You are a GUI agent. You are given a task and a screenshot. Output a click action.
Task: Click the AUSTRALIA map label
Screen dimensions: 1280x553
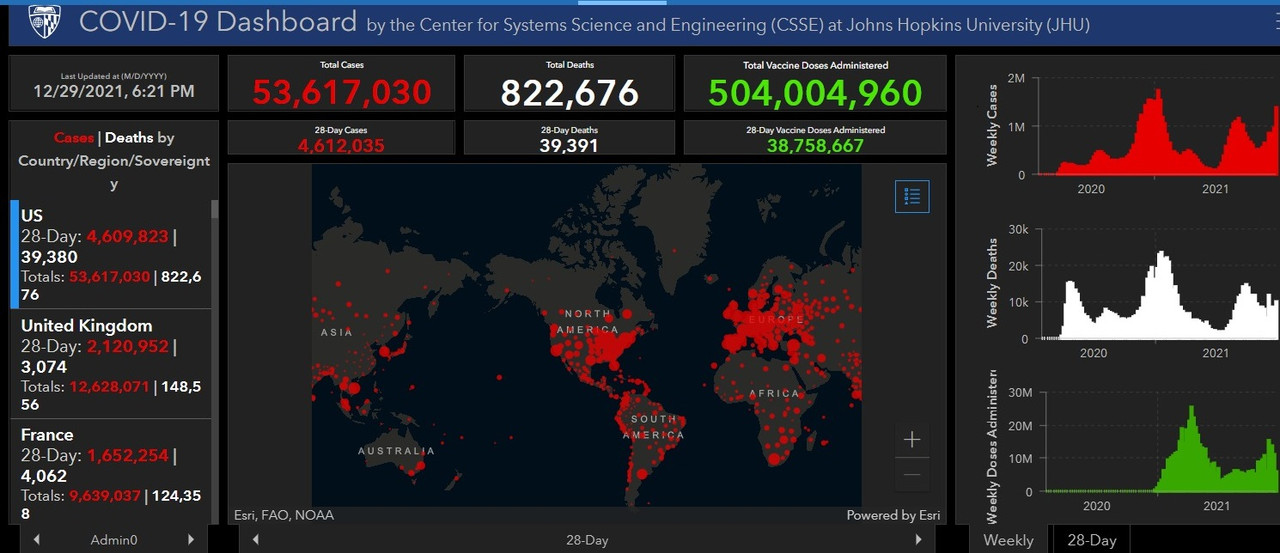pyautogui.click(x=396, y=451)
